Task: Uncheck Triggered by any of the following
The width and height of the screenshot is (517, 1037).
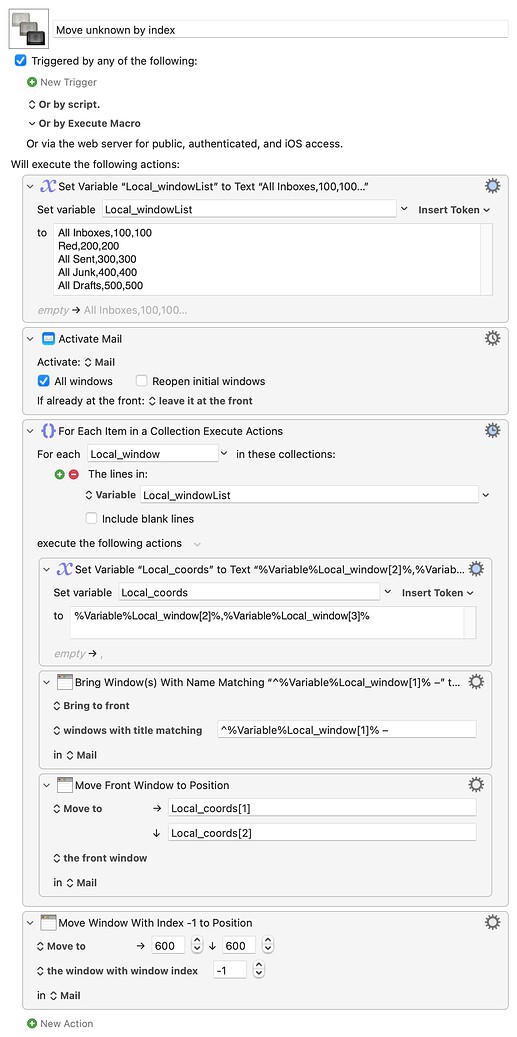Action: pos(20,61)
